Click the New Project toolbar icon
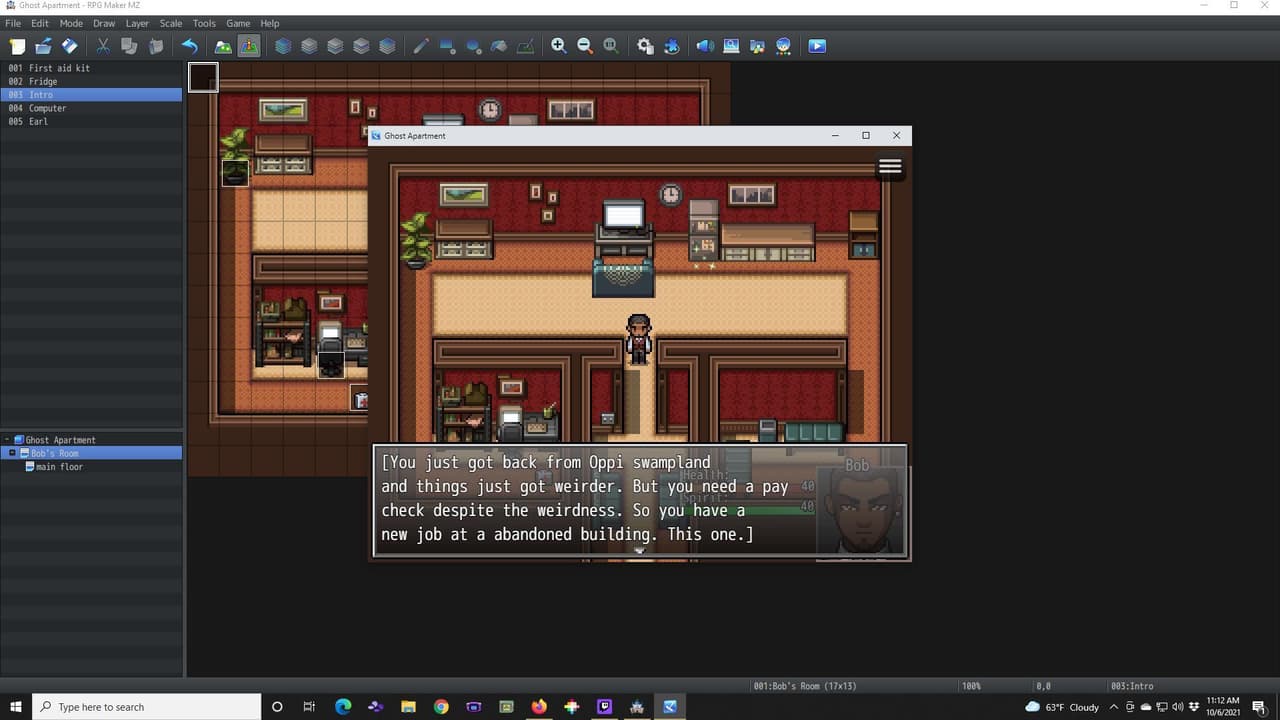Screen dimensions: 1280x720 (x=17, y=46)
